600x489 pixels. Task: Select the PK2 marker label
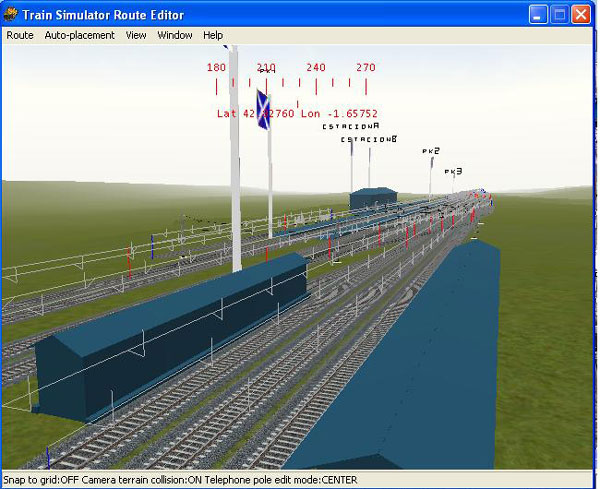431,151
